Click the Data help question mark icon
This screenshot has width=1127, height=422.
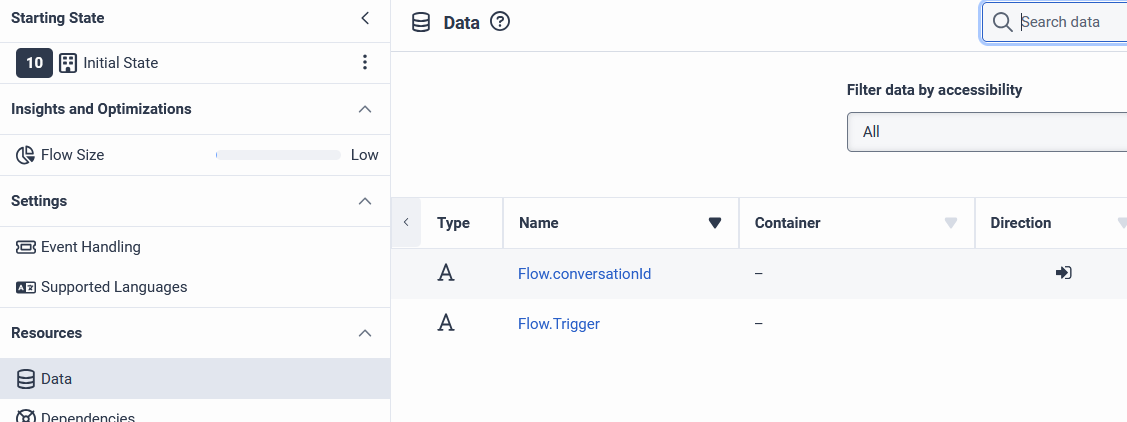coord(500,21)
